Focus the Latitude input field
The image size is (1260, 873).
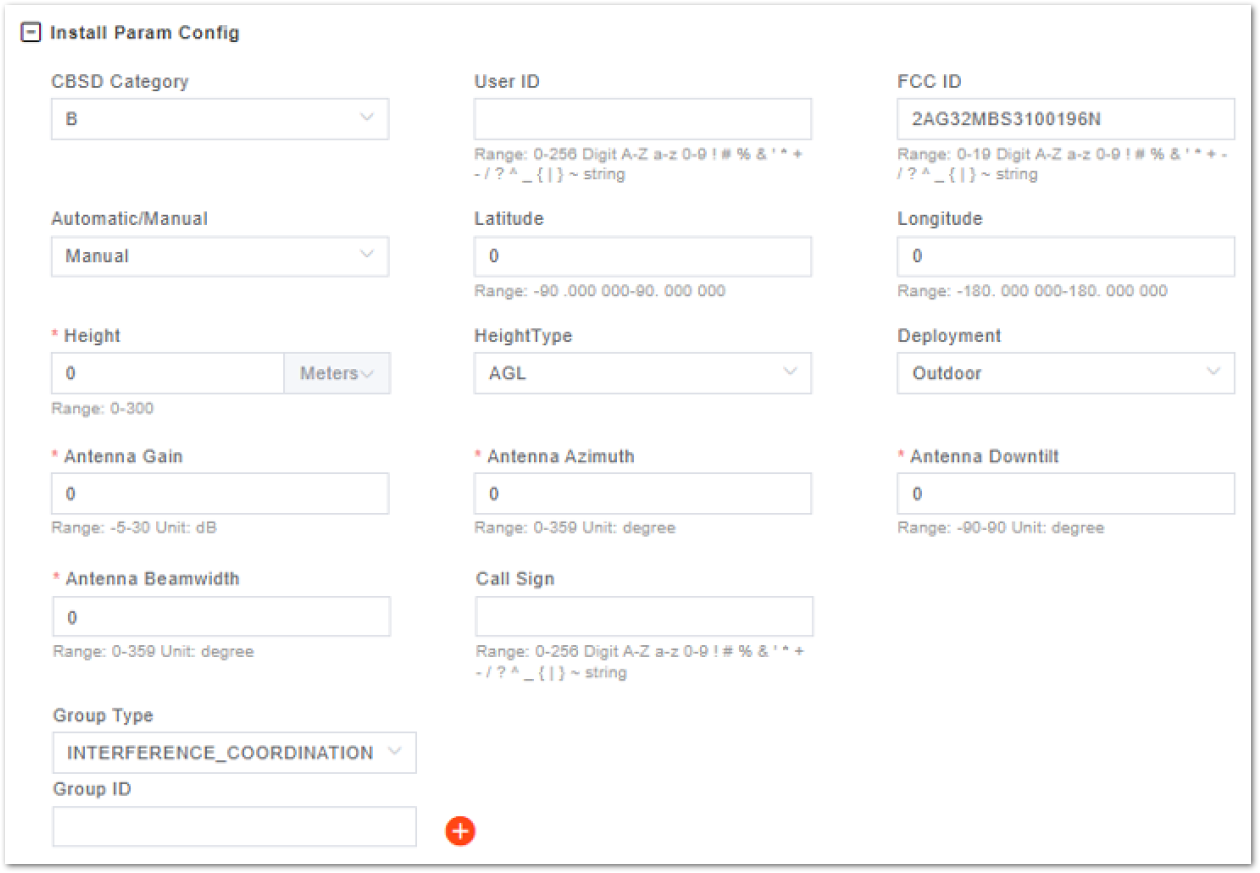(643, 256)
